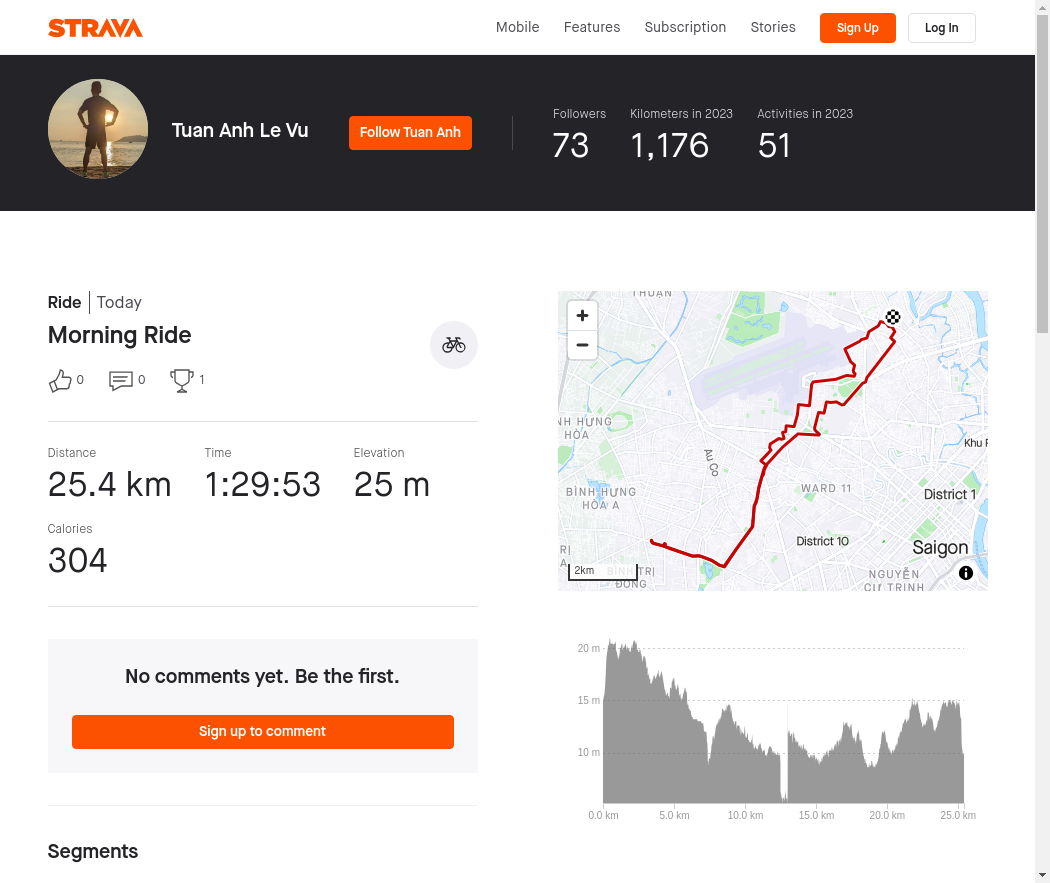This screenshot has height=883, width=1050.
Task: Open the Stories nav link
Action: pyautogui.click(x=773, y=27)
